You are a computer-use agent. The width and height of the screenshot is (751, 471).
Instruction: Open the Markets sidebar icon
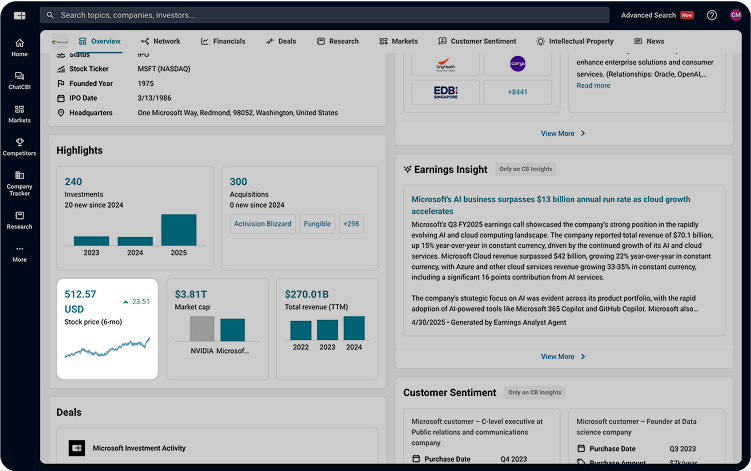19,113
